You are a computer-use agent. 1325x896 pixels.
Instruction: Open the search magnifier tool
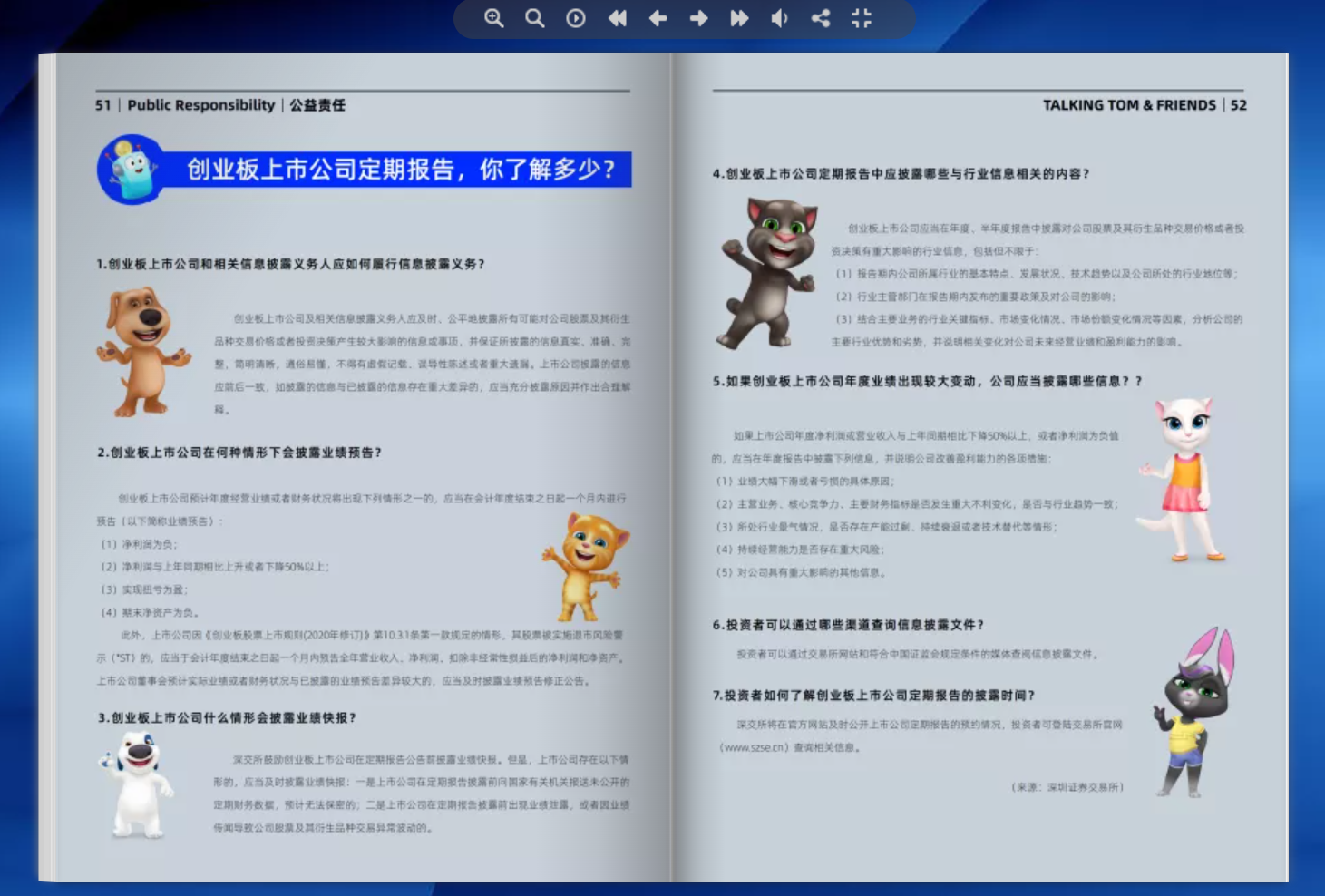pos(535,18)
